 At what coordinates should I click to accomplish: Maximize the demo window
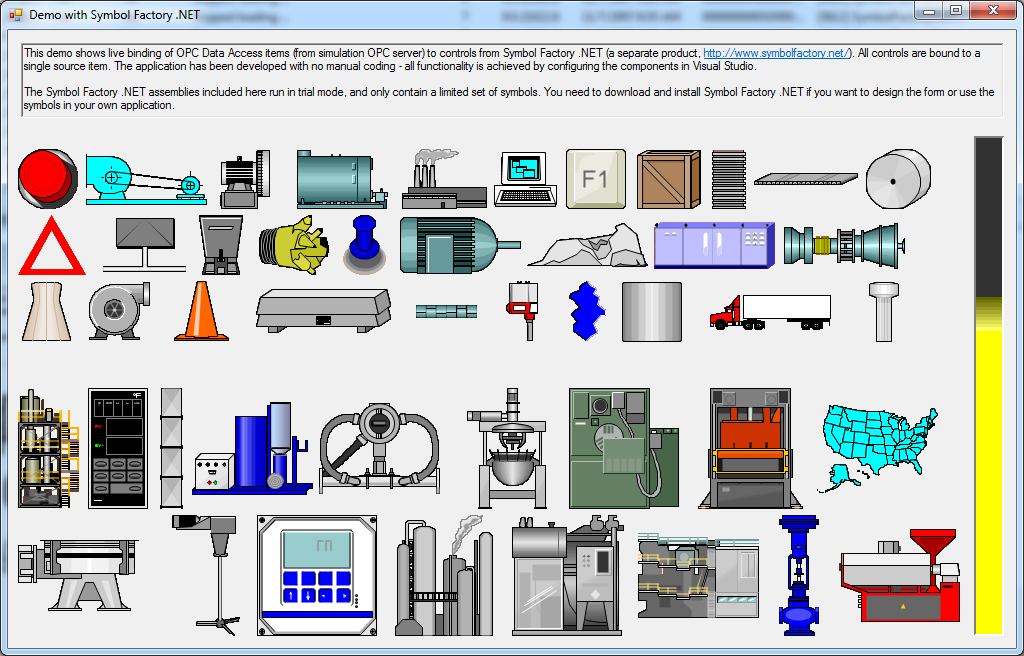(x=956, y=10)
